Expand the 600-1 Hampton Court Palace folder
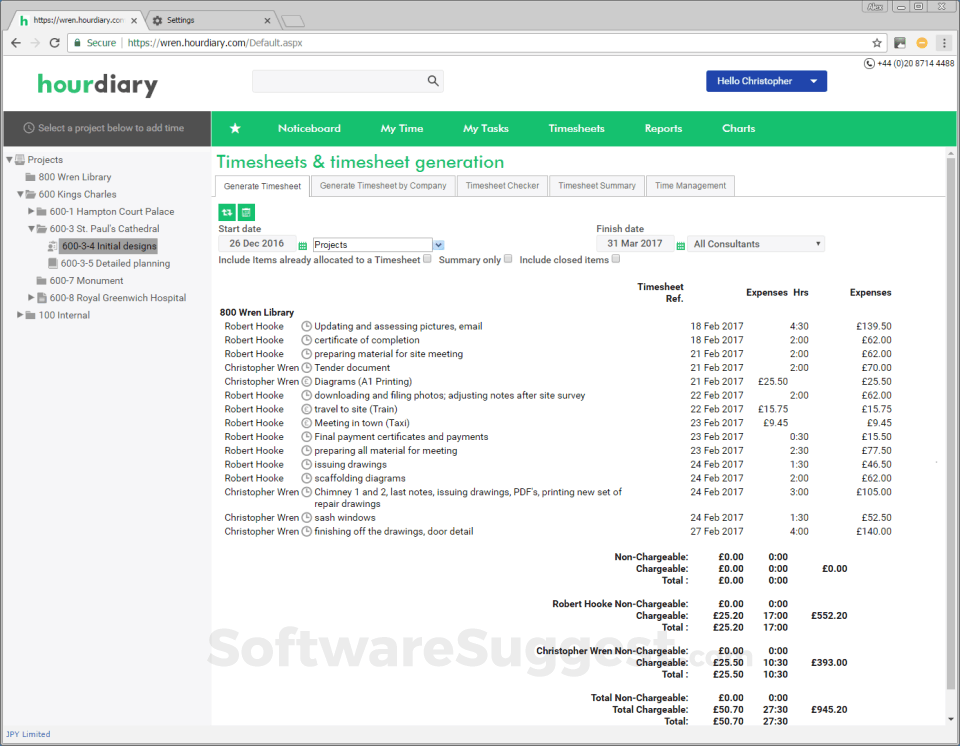This screenshot has width=960, height=746. click(x=31, y=211)
